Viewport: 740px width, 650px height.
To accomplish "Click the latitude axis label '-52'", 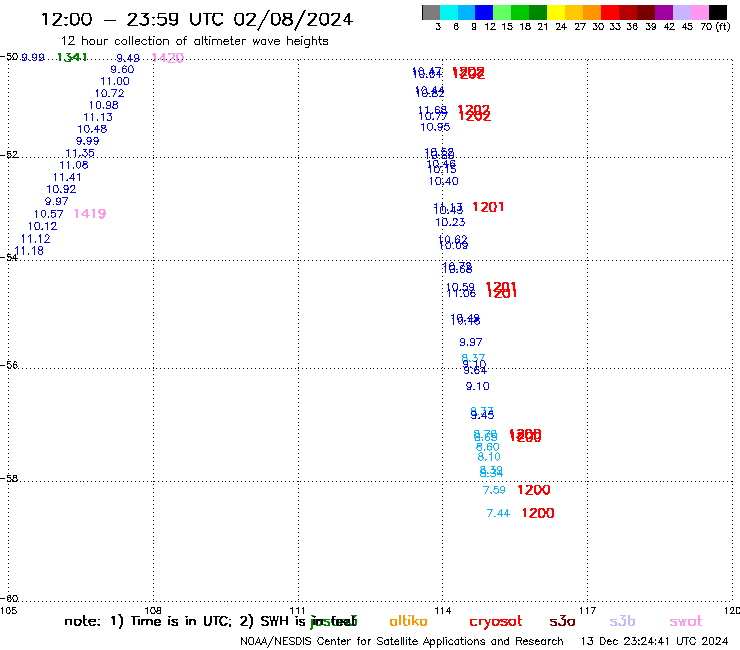I will click(9, 154).
